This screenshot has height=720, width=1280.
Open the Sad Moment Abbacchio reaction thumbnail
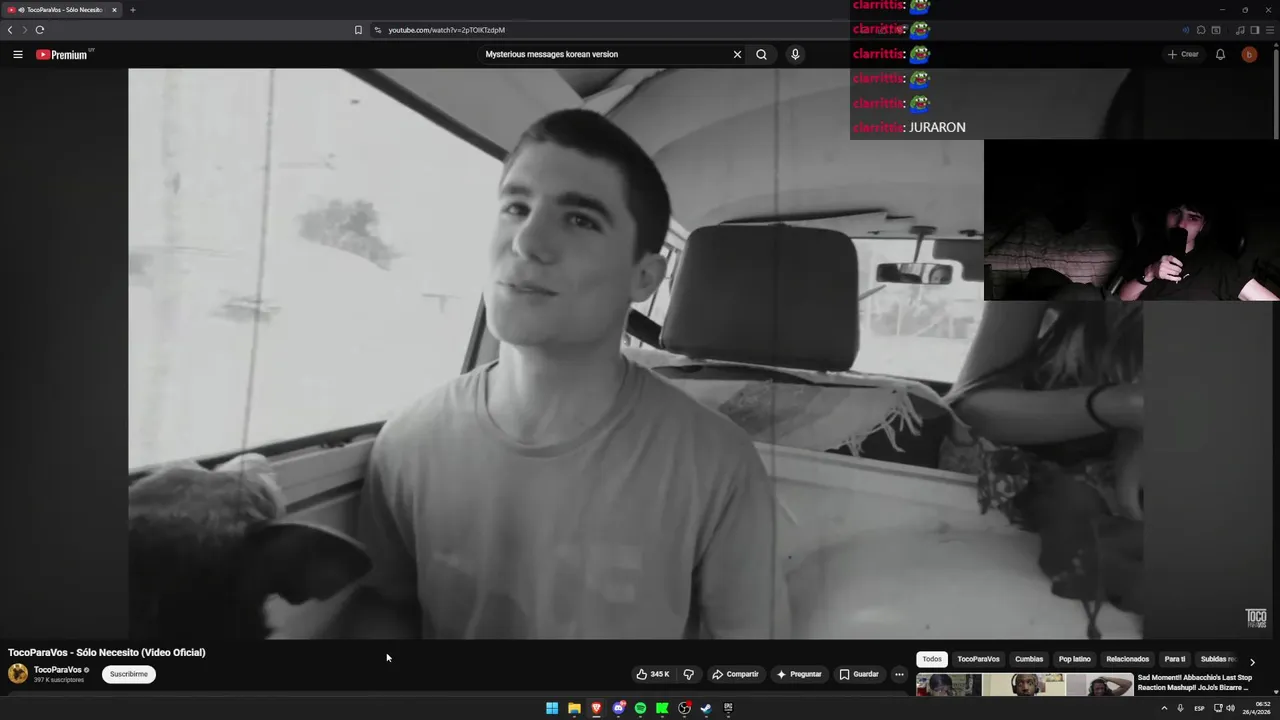[1025, 685]
